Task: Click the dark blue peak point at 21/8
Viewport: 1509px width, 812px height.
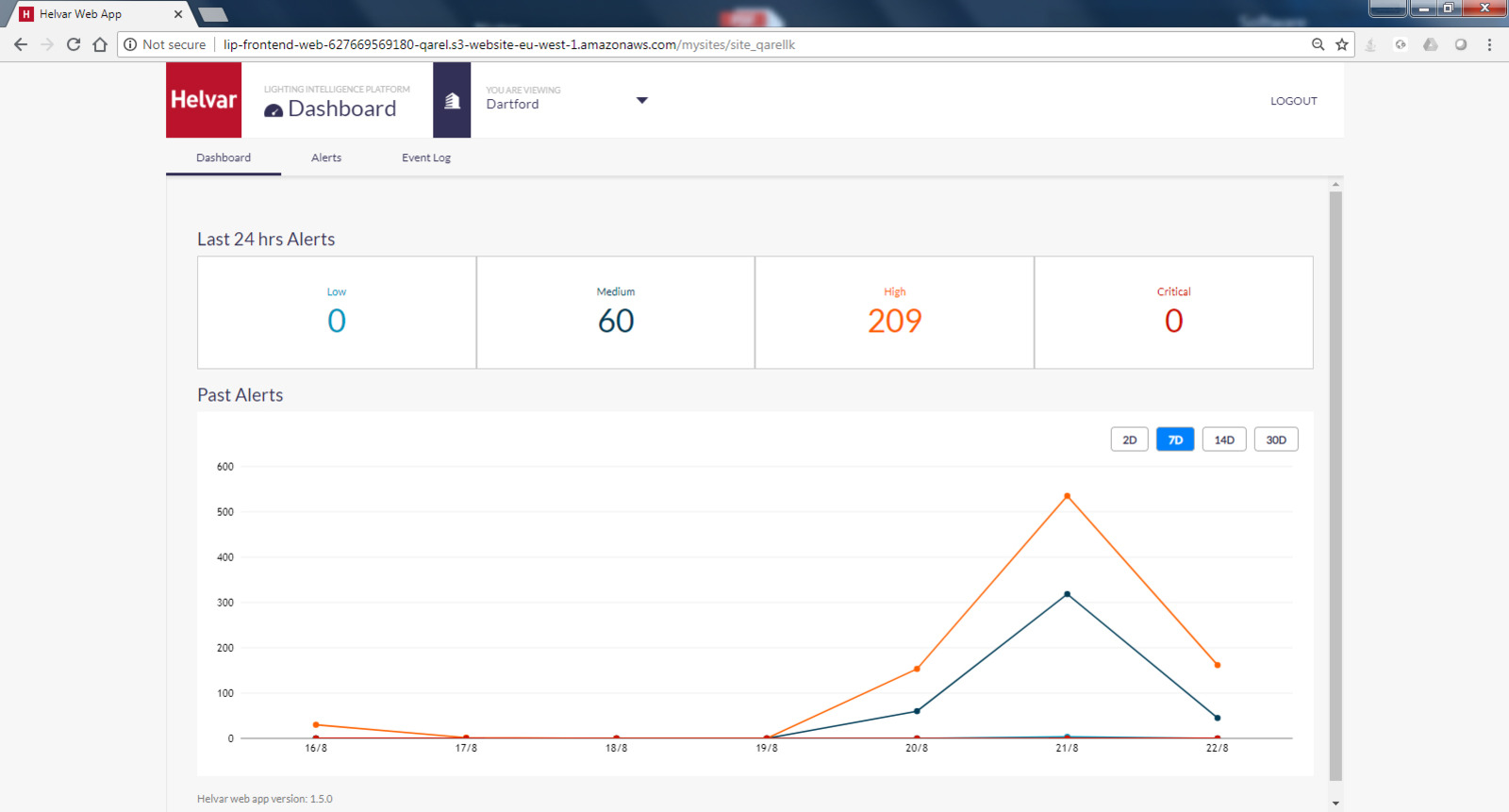Action: 1067,594
